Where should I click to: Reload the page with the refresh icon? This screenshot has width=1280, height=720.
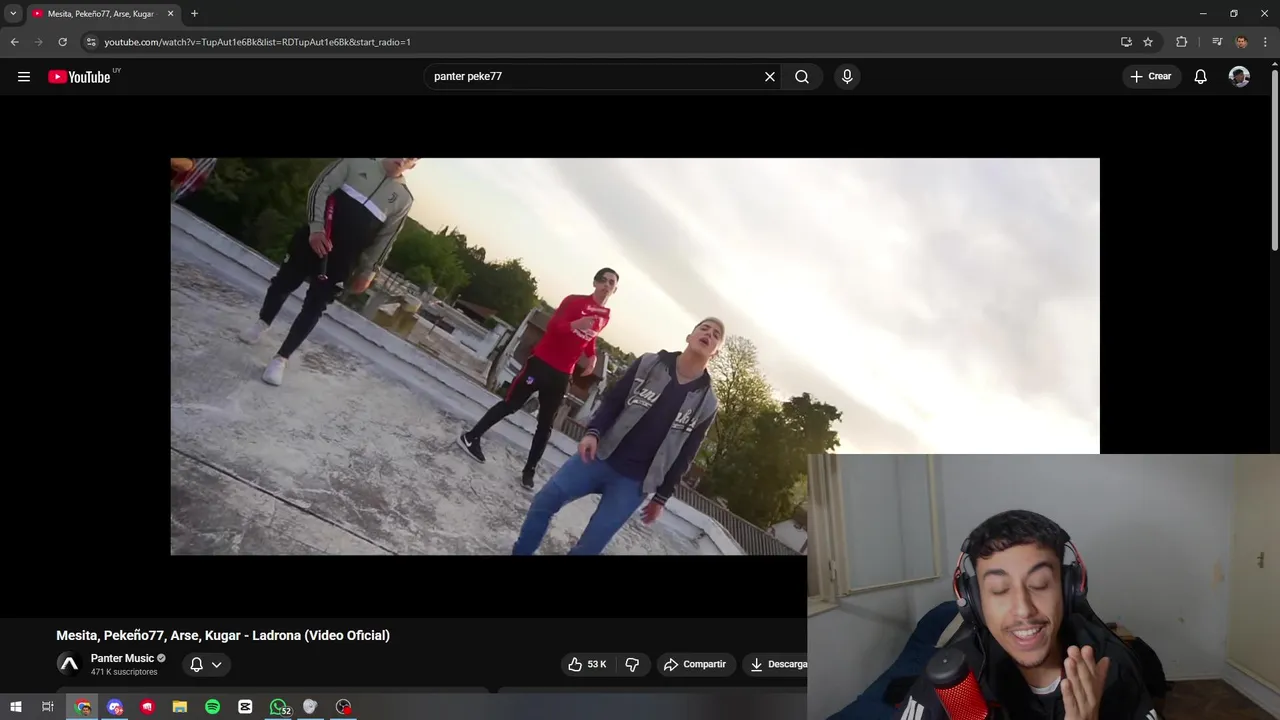click(63, 42)
